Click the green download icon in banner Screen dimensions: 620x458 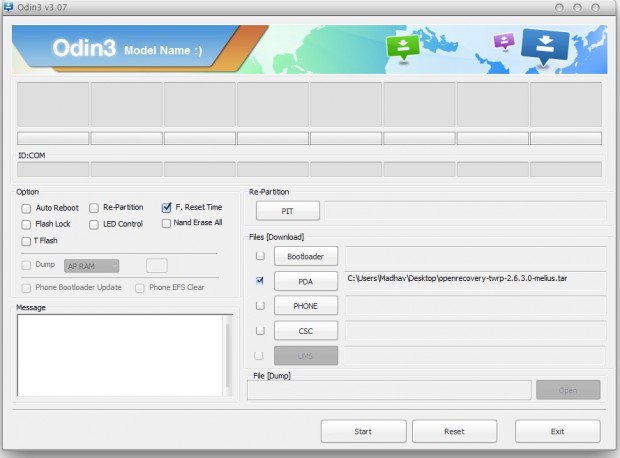point(403,47)
